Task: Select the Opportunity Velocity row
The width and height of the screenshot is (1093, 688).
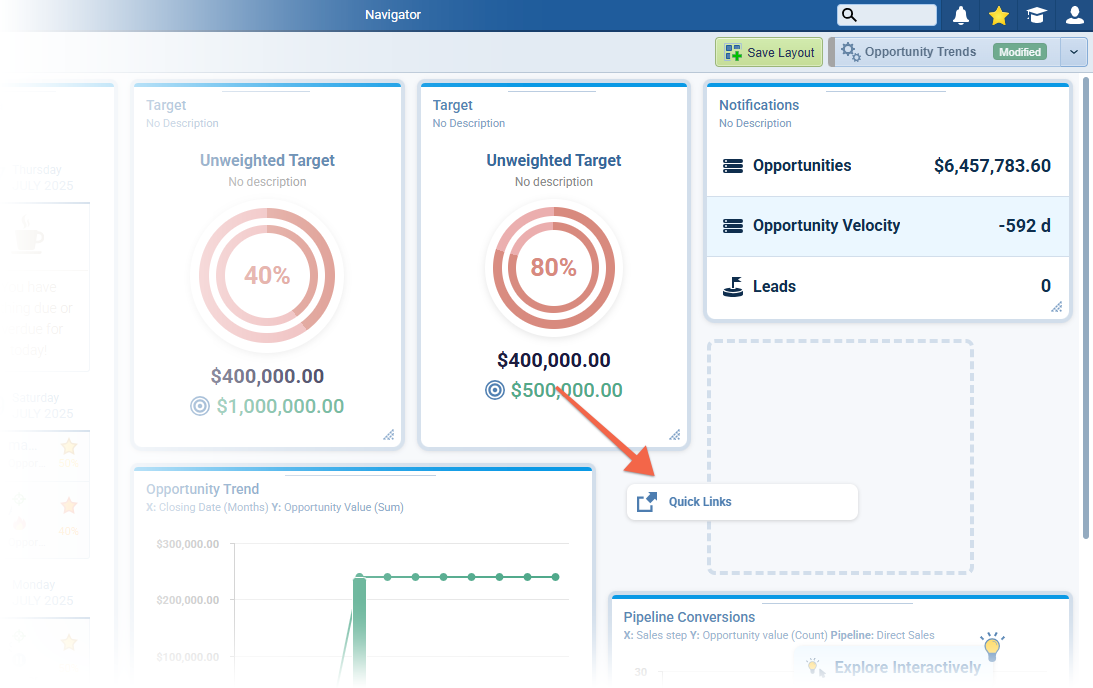Action: pyautogui.click(x=886, y=226)
